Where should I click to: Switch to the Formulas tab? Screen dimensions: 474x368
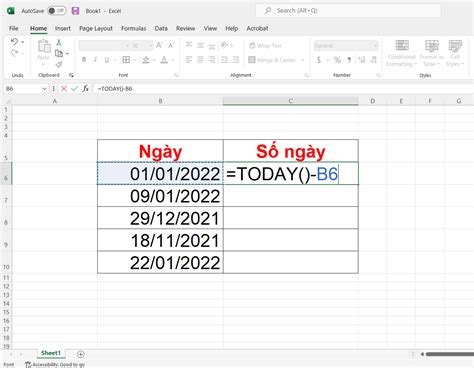134,28
